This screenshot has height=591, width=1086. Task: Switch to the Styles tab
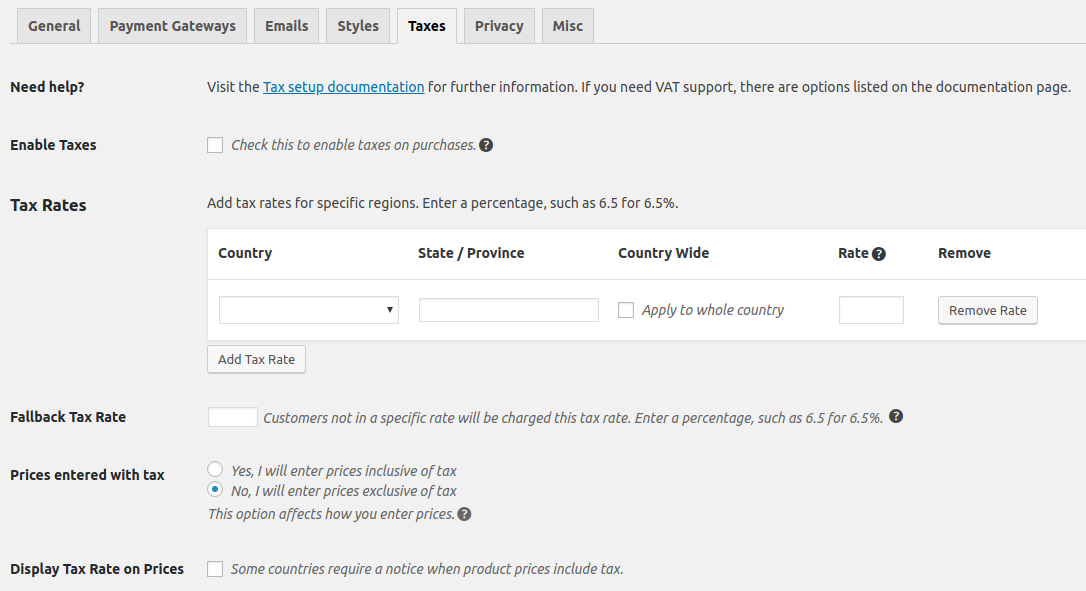click(x=357, y=25)
